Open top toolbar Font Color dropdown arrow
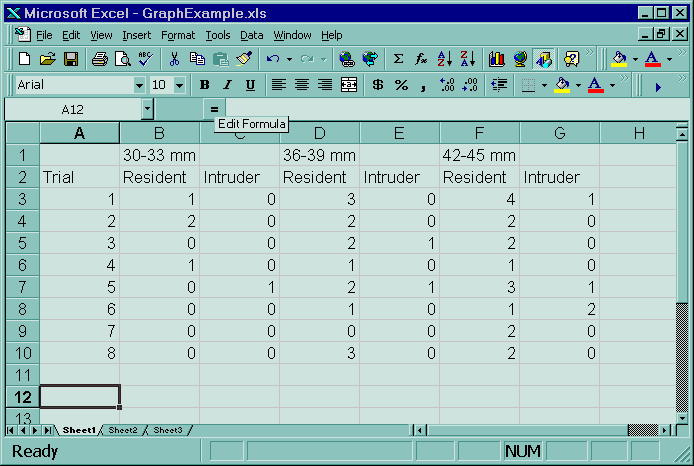 tap(669, 59)
